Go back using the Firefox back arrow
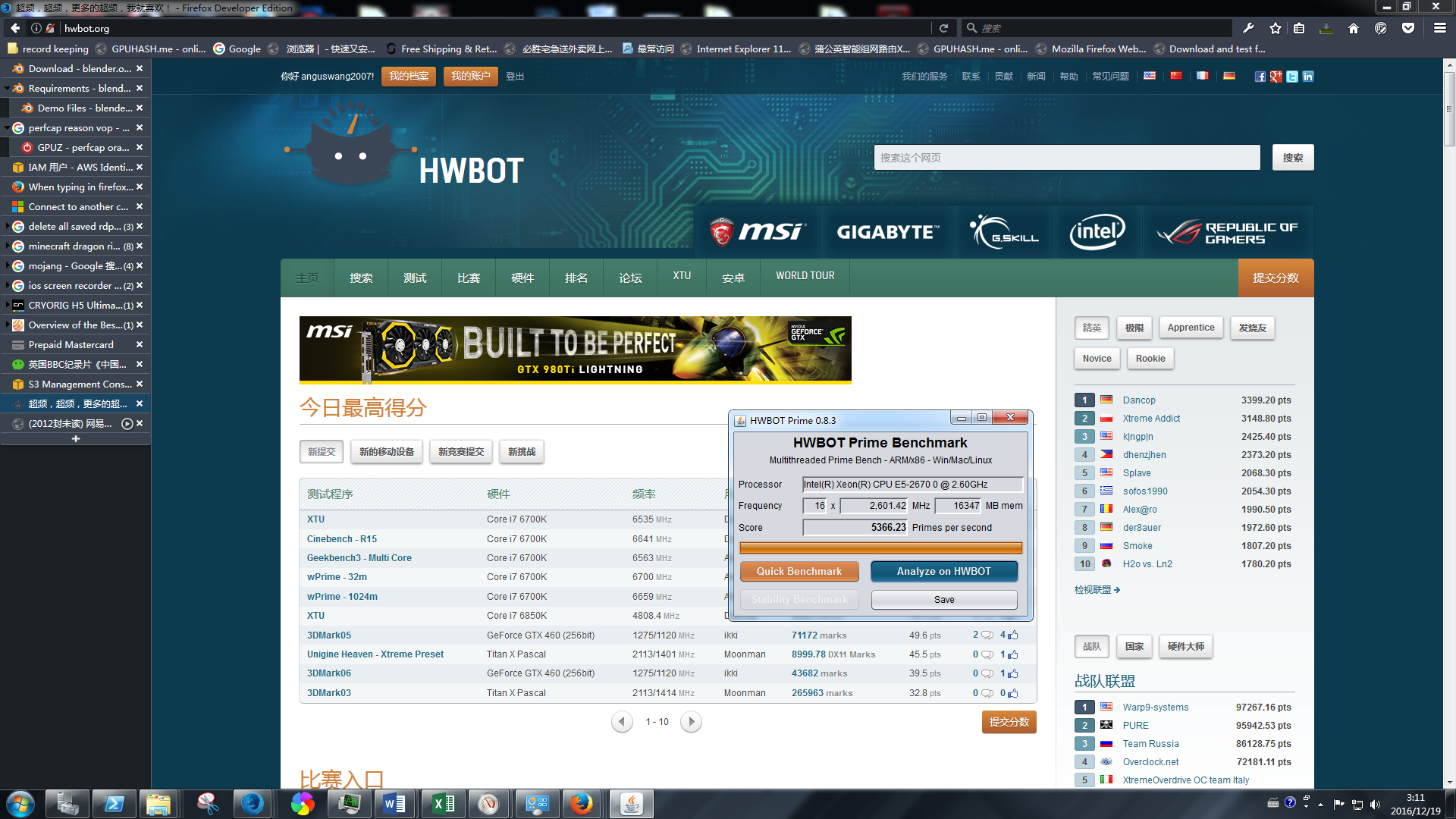 coord(15,28)
